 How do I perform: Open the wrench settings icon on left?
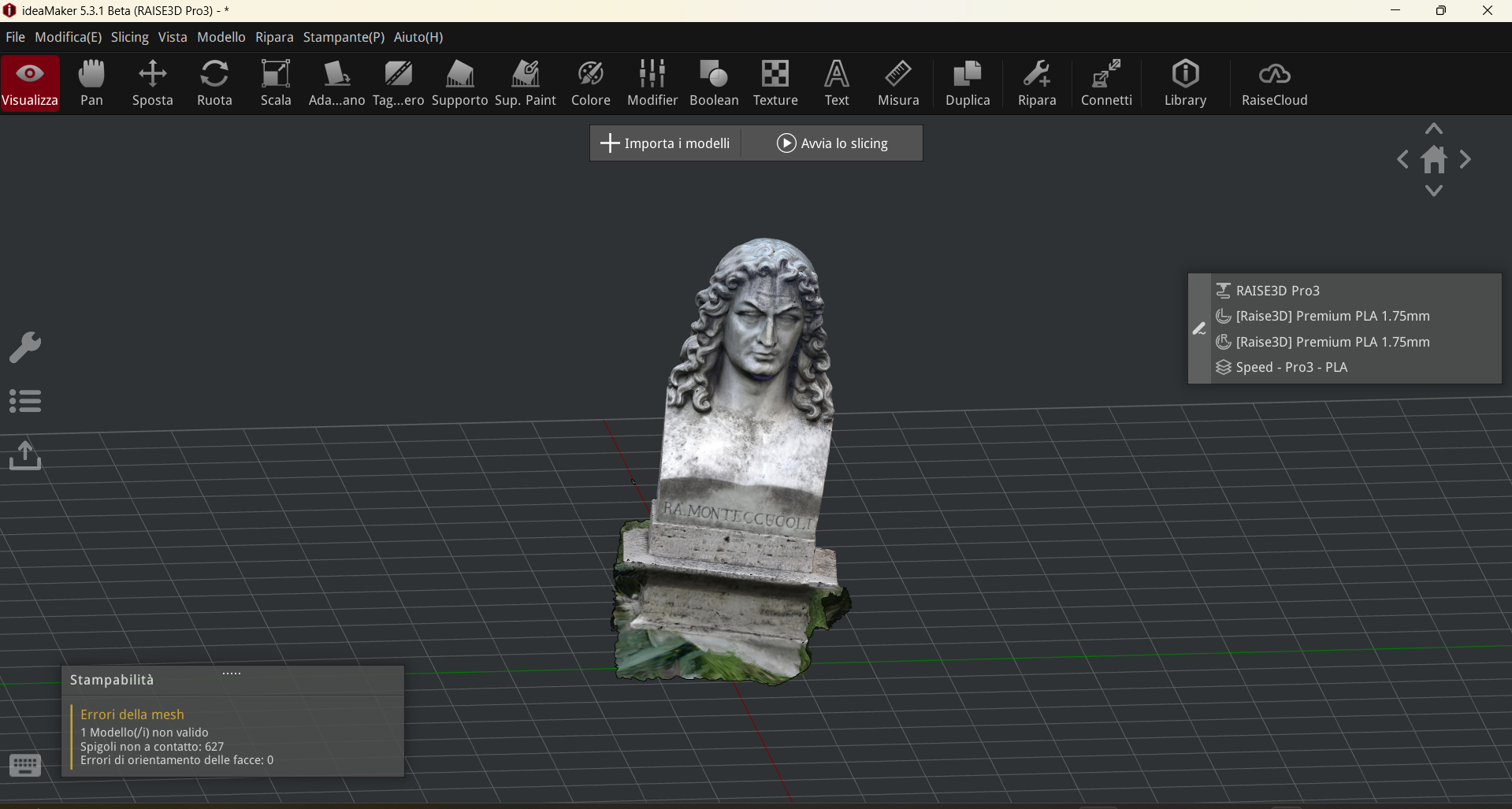25,347
